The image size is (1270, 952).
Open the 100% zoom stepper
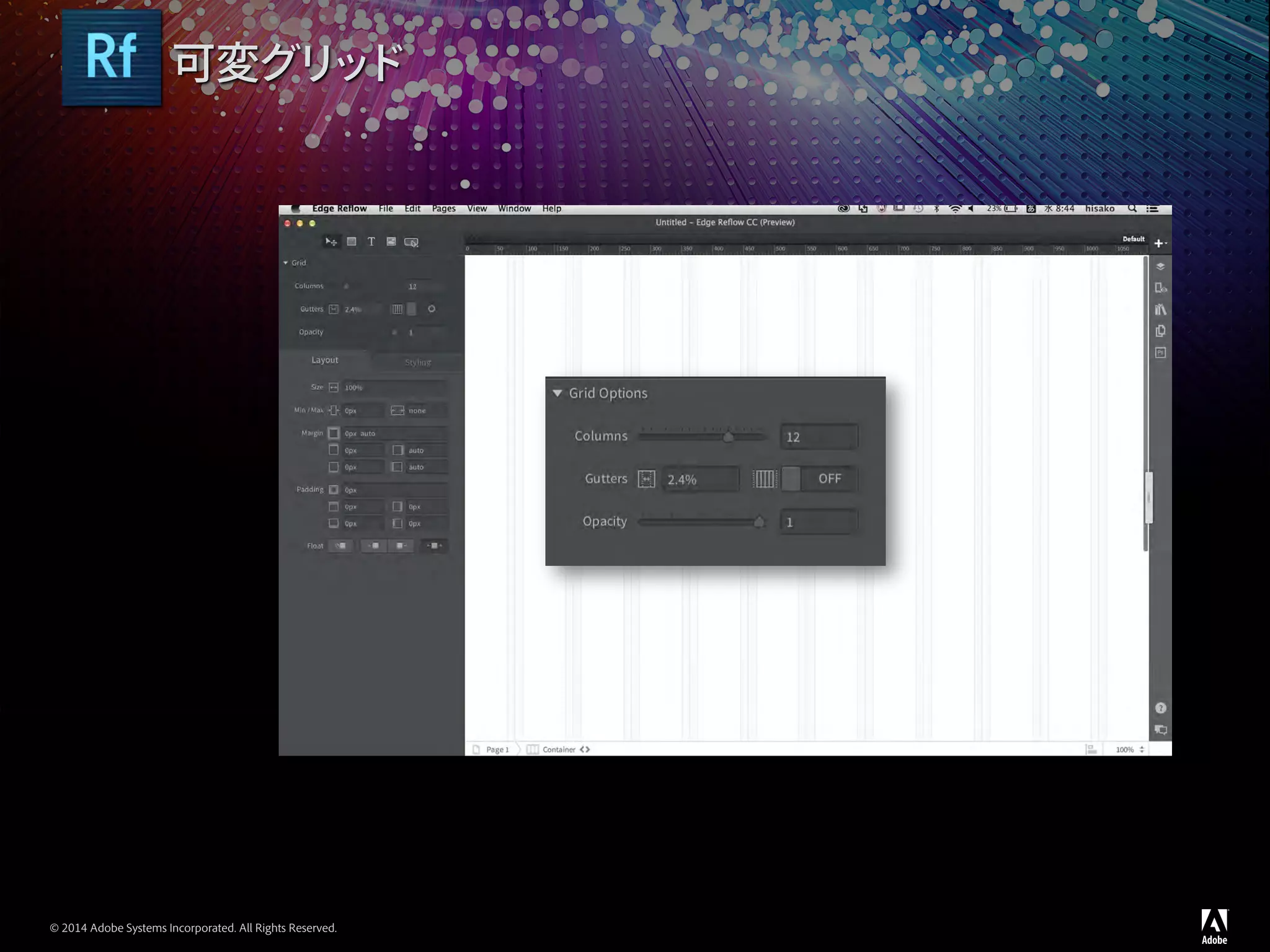point(1142,749)
